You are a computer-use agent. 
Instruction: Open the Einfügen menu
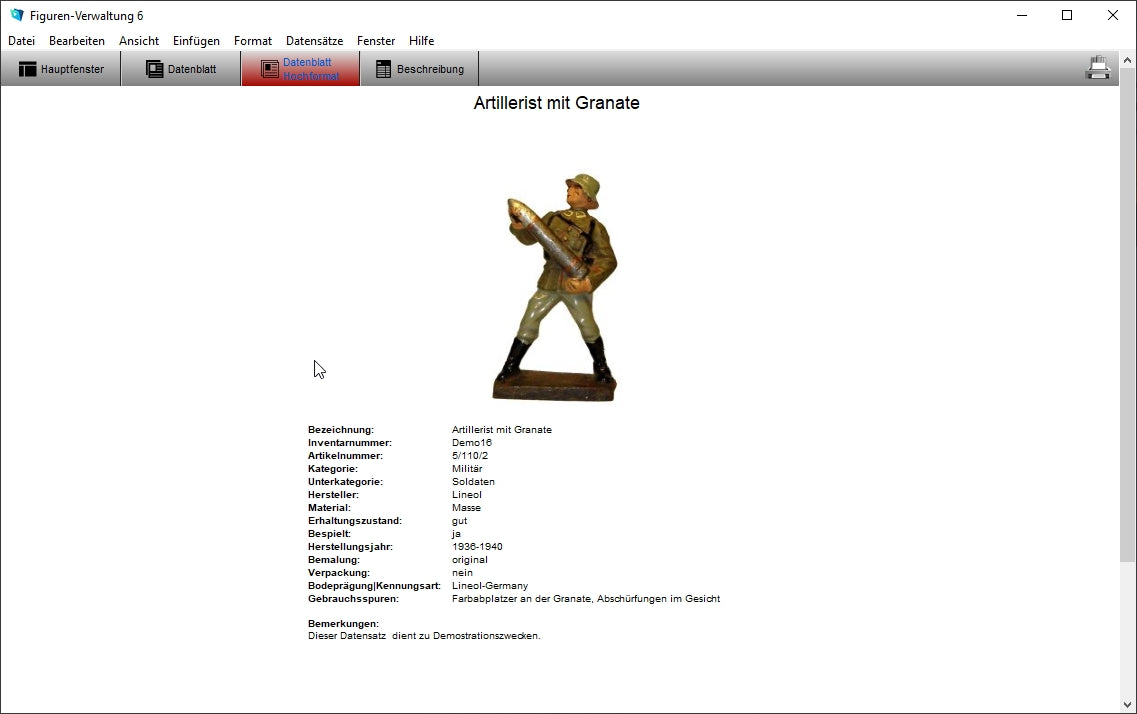pos(196,41)
